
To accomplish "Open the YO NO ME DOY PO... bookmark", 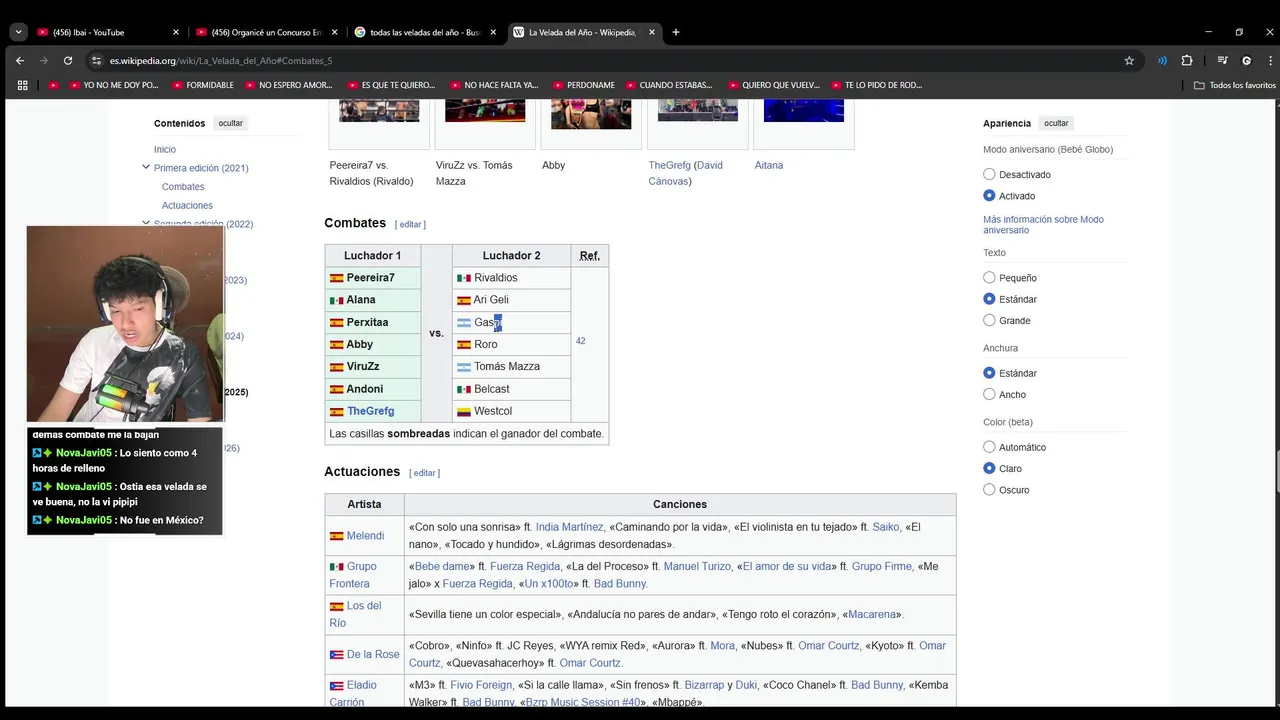I will click(x=114, y=85).
